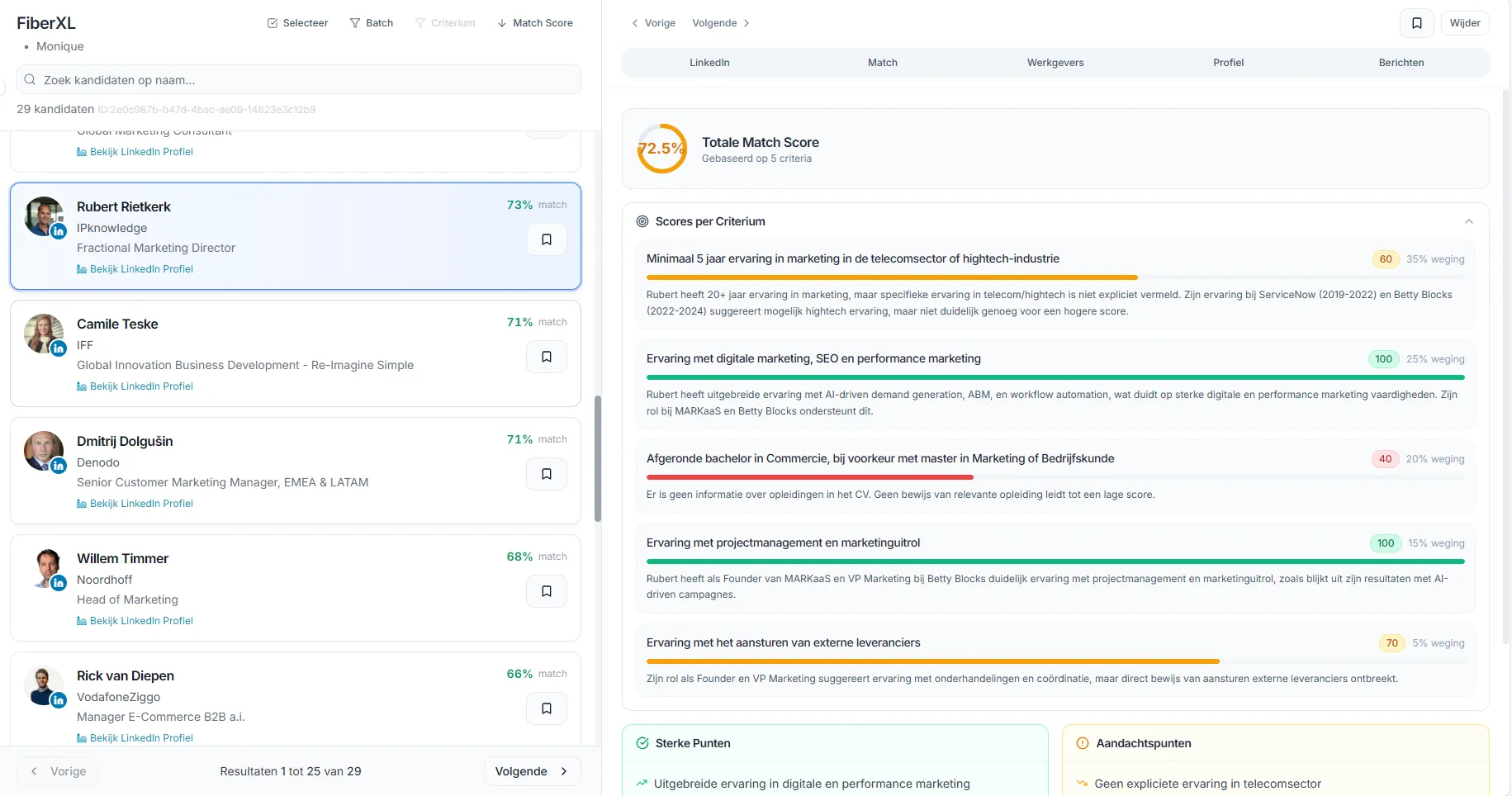Toggle the bookmark on Willem Timmer's card
Viewport: 1512px width, 796px height.
click(546, 590)
